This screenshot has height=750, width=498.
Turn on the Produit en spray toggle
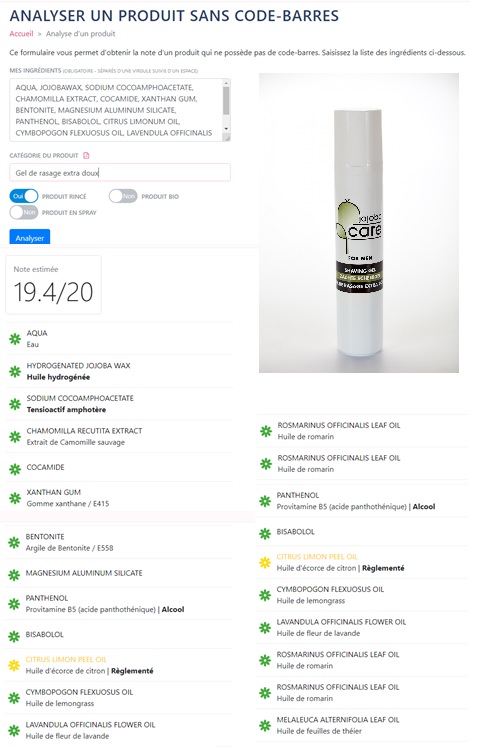(x=24, y=212)
